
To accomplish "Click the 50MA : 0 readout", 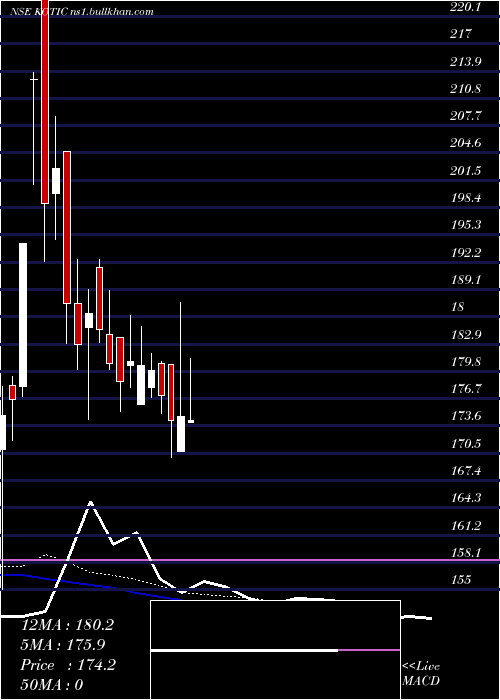I will pos(52,684).
